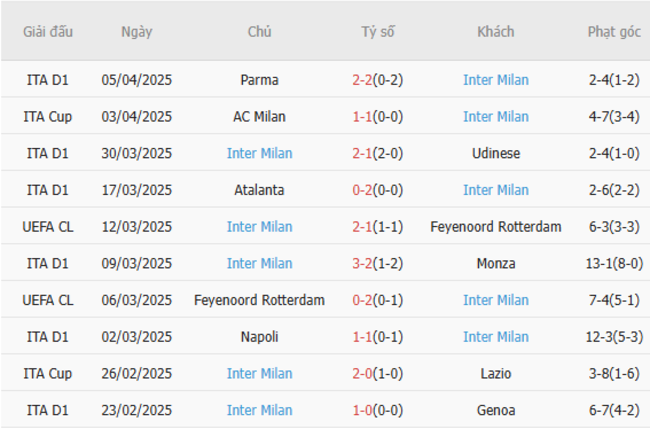Click the Parma team link
650x437 pixels.
[260, 80]
